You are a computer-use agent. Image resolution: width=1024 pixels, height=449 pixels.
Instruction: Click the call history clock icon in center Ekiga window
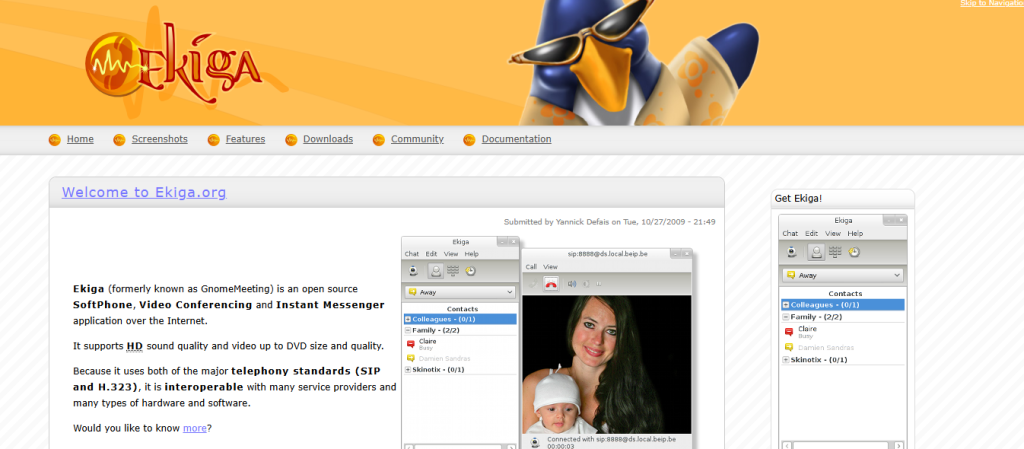click(470, 270)
